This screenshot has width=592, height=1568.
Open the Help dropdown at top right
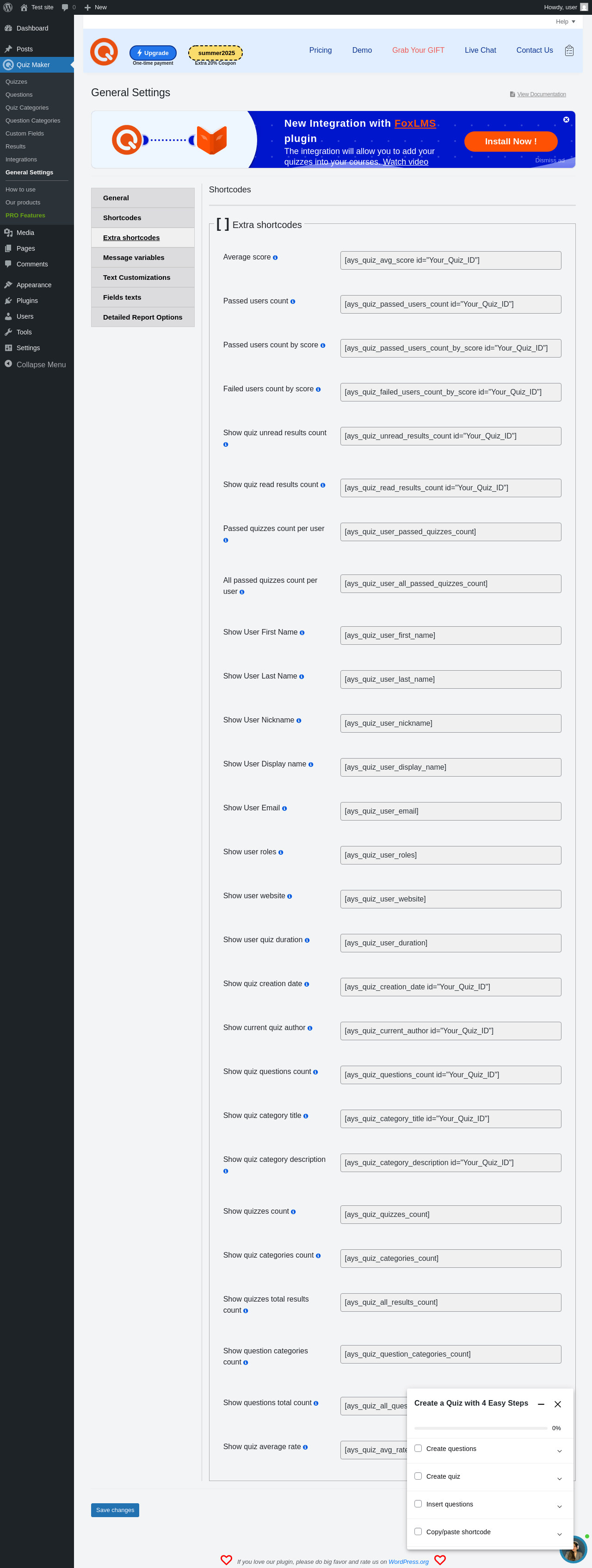[x=565, y=21]
